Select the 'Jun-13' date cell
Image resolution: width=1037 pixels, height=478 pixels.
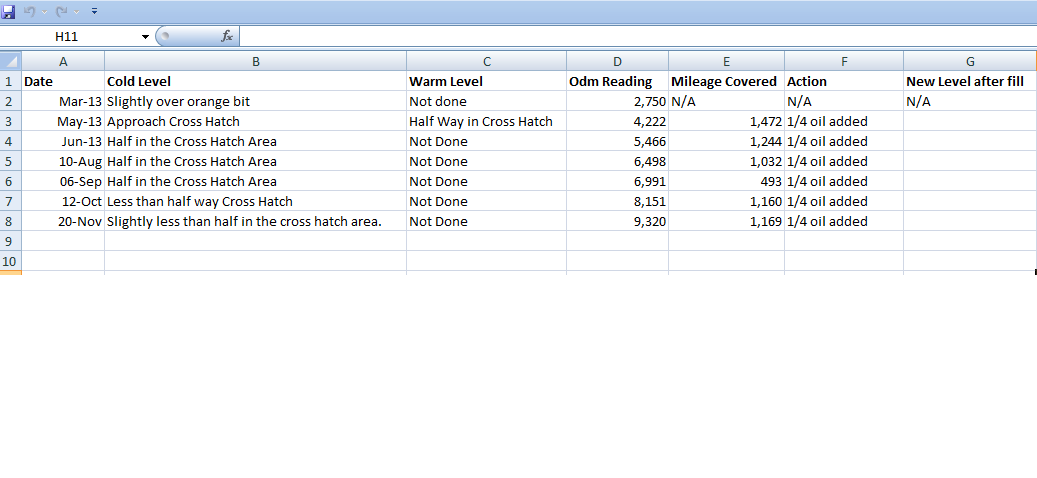coord(63,141)
